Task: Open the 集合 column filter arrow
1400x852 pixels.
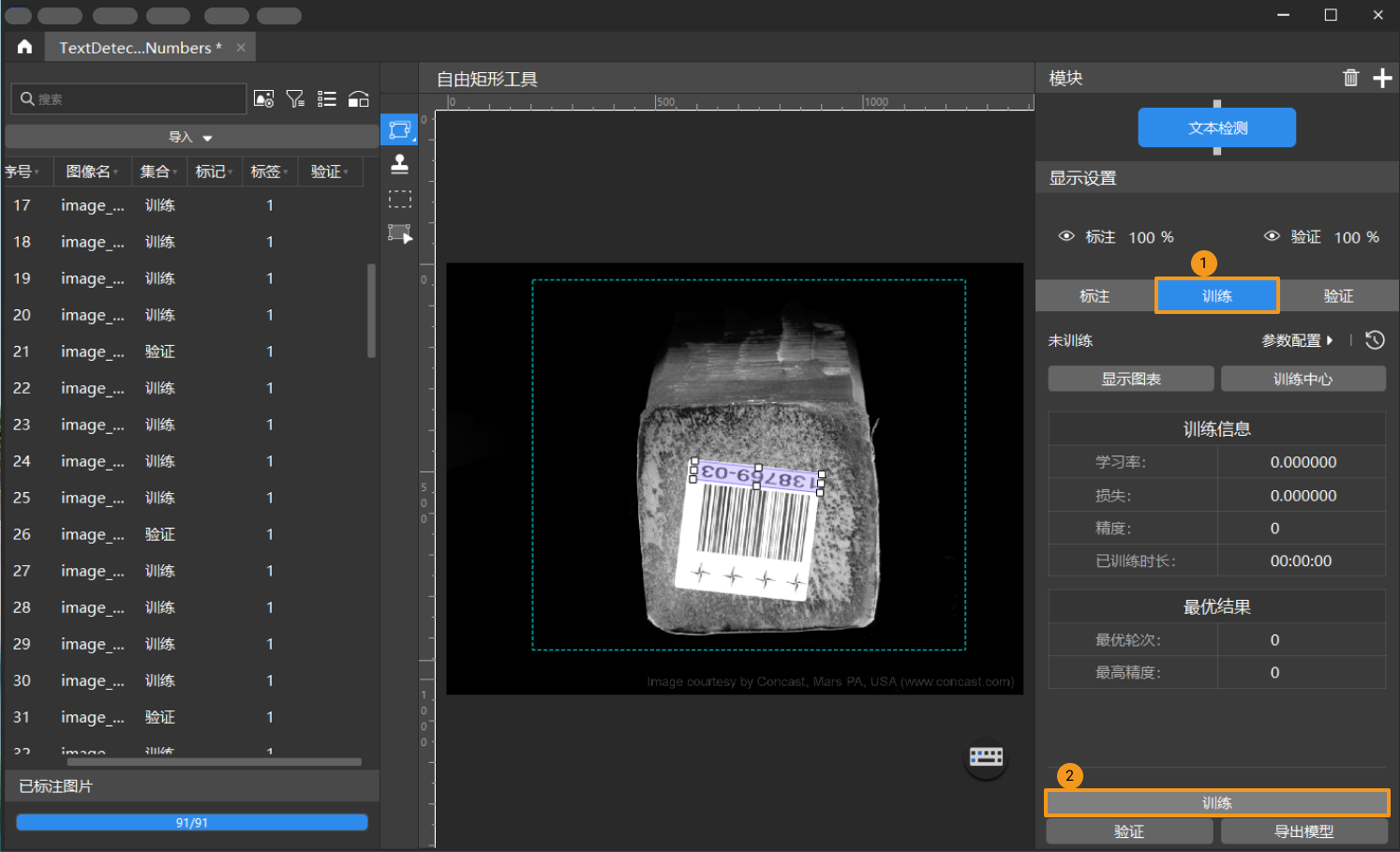Action: point(174,172)
